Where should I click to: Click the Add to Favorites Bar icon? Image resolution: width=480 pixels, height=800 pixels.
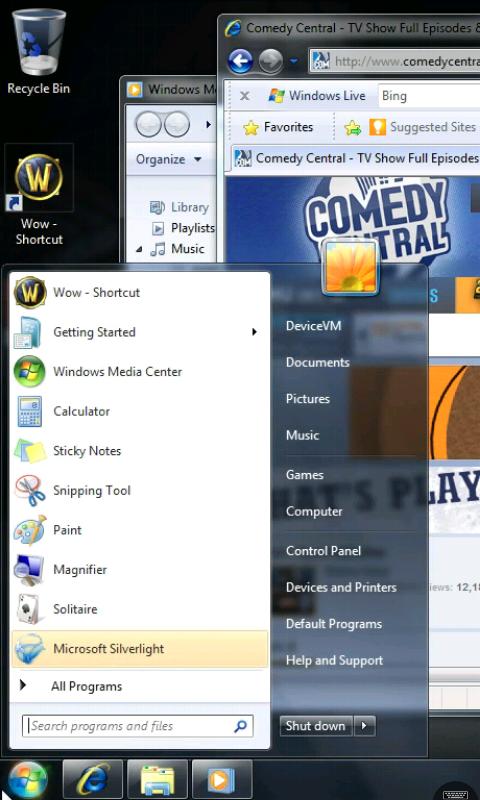click(352, 128)
